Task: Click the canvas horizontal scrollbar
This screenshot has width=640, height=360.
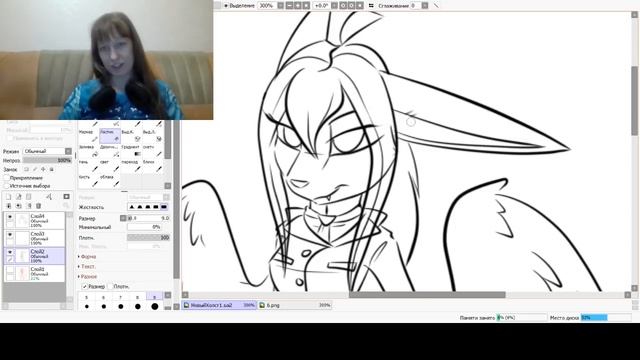Action: (x=427, y=295)
